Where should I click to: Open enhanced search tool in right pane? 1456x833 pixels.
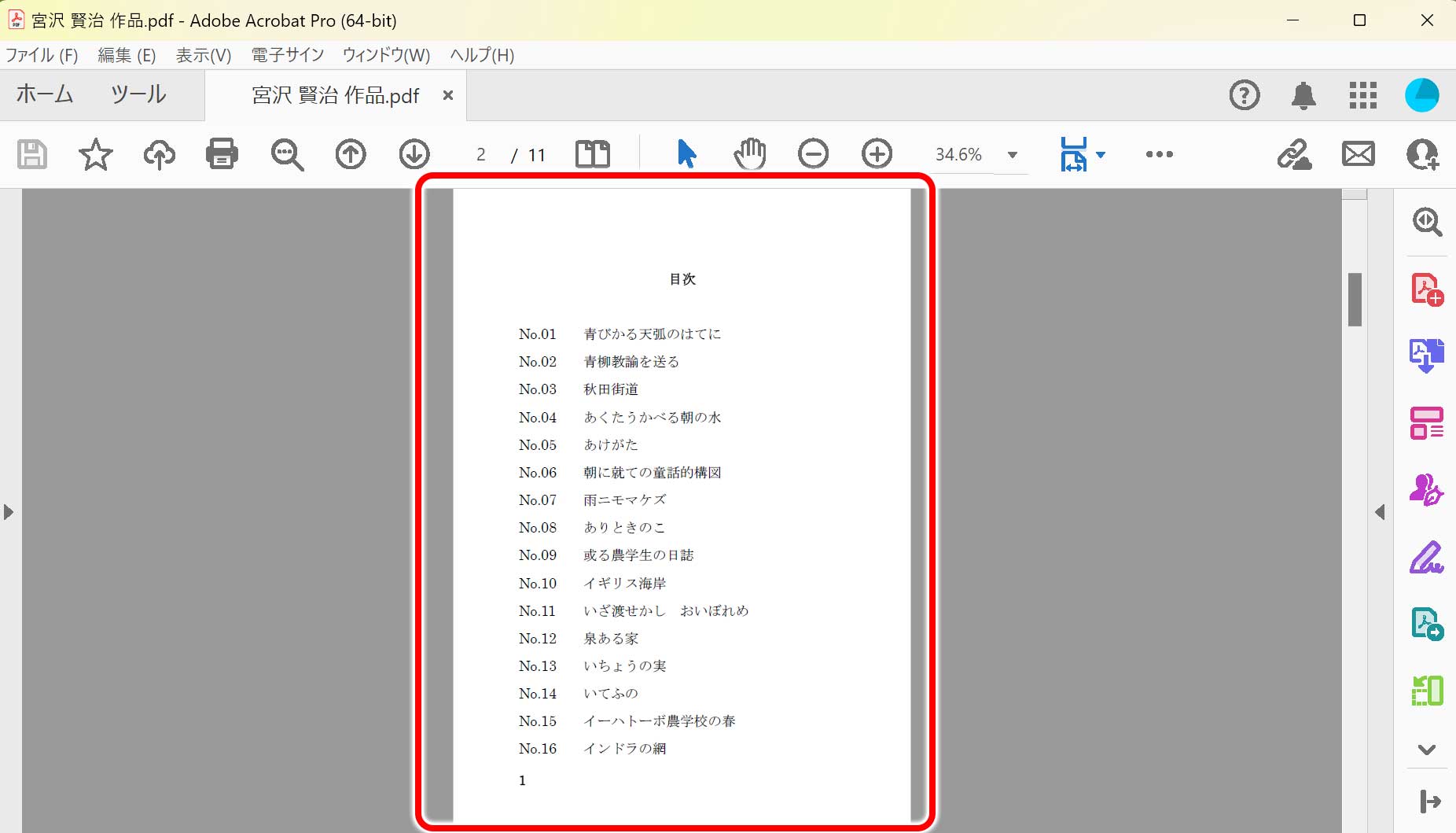[x=1427, y=222]
